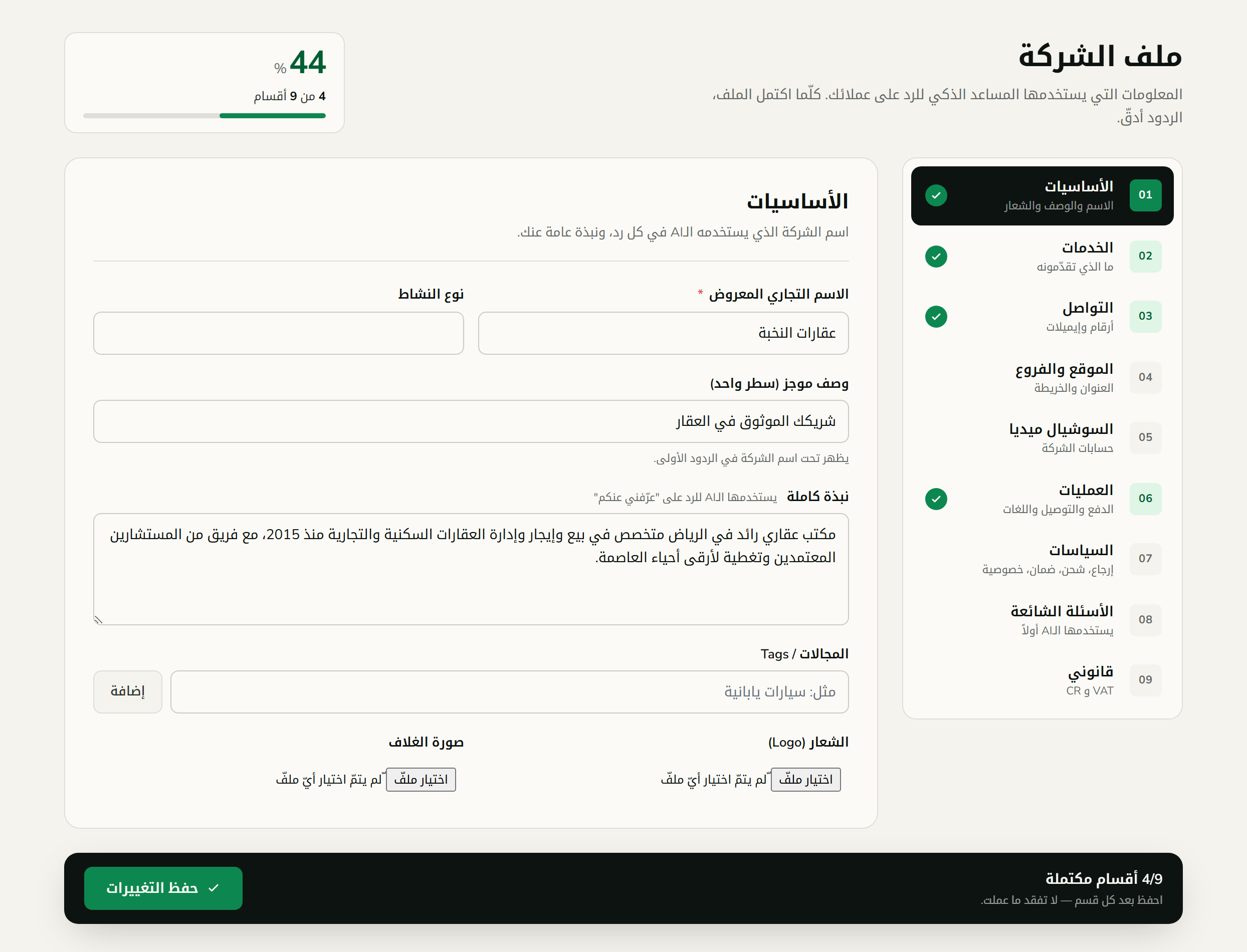Click the المجالات / Tags input field
This screenshot has width=1247, height=952.
510,691
